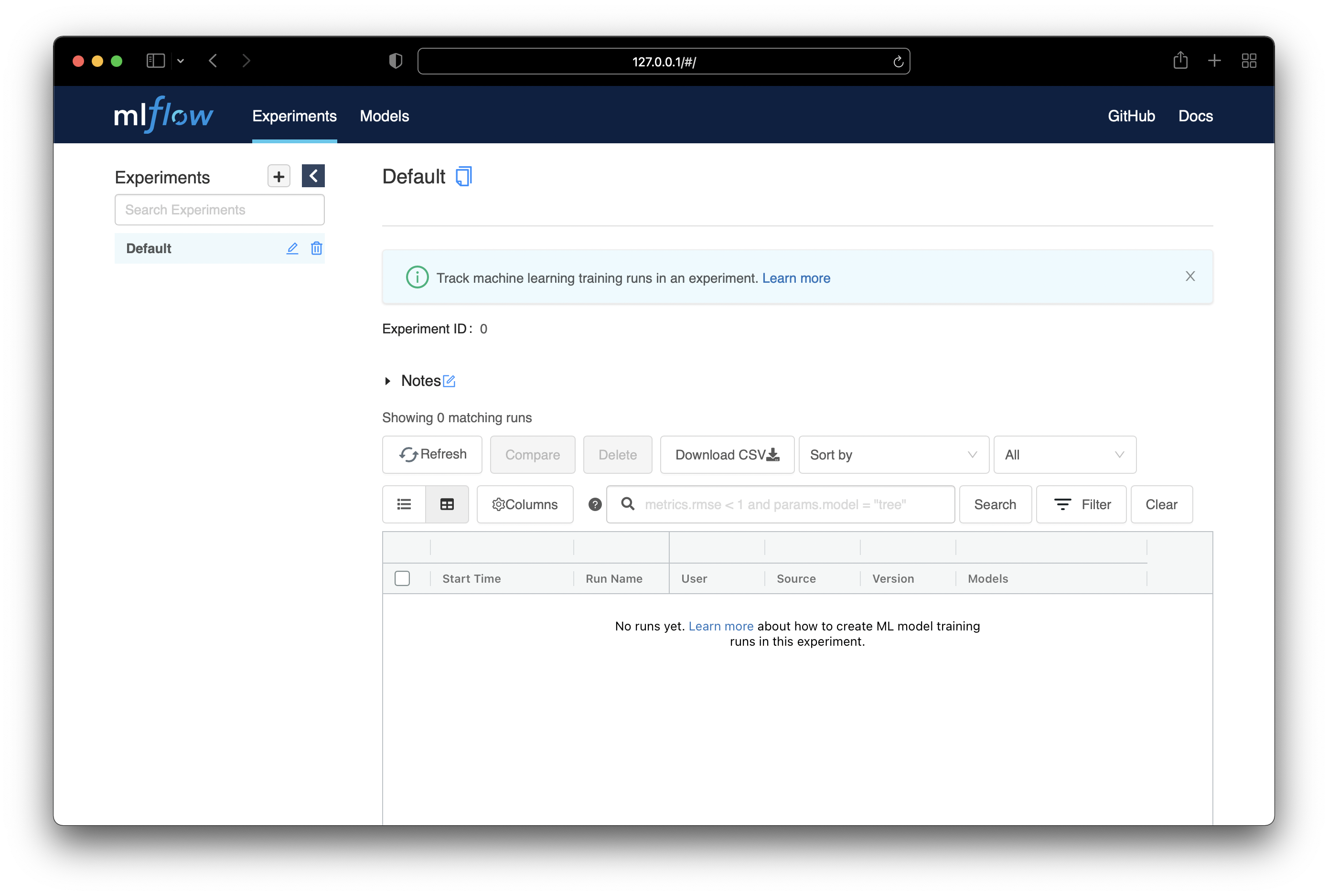The image size is (1328, 896).
Task: Switch to compact list view
Action: point(404,504)
